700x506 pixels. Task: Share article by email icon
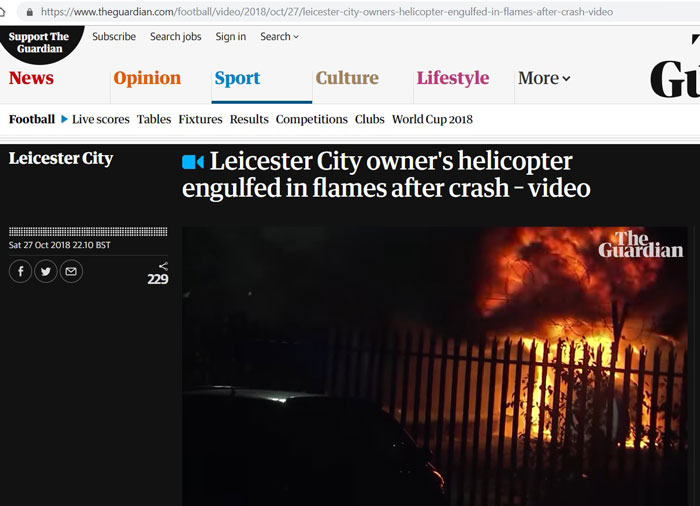coord(71,271)
